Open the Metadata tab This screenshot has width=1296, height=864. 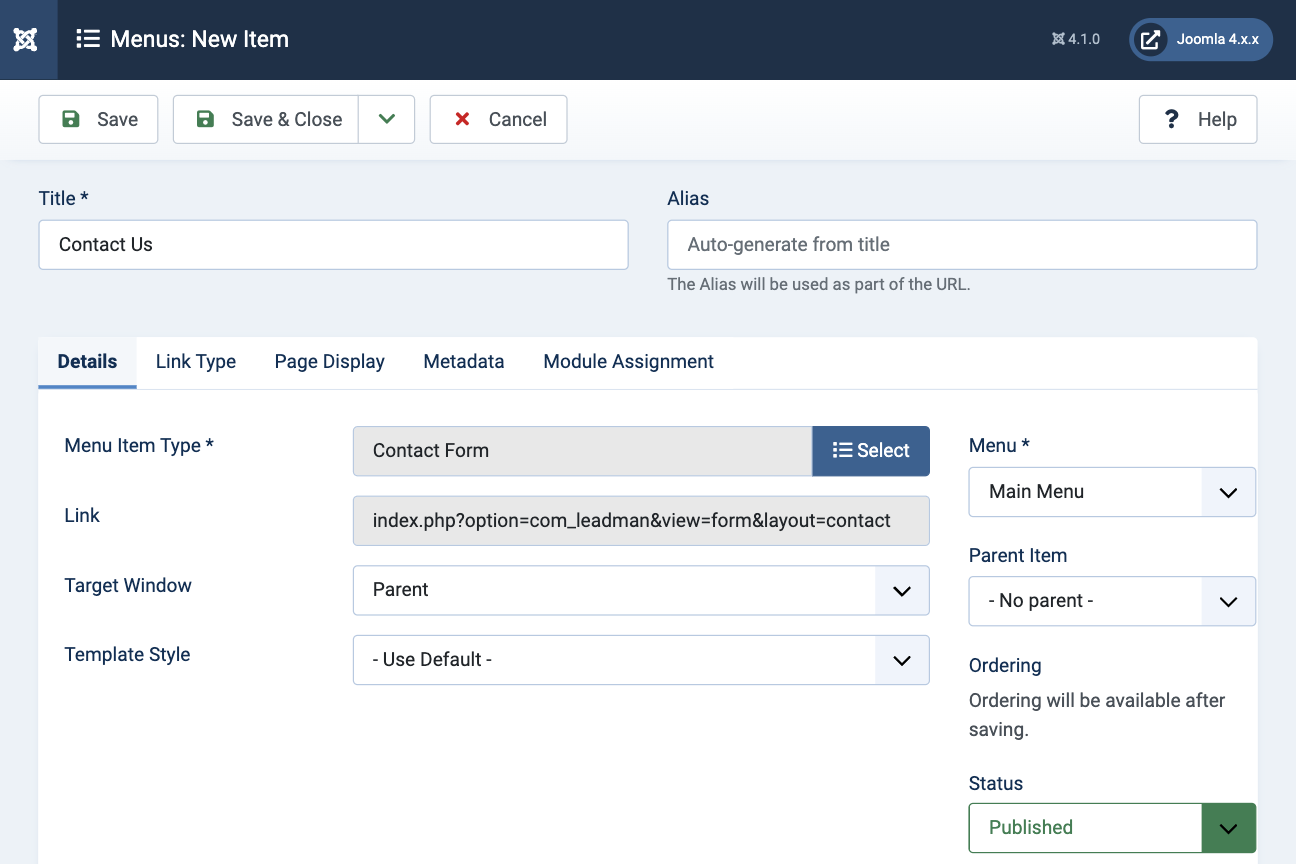[x=463, y=362]
